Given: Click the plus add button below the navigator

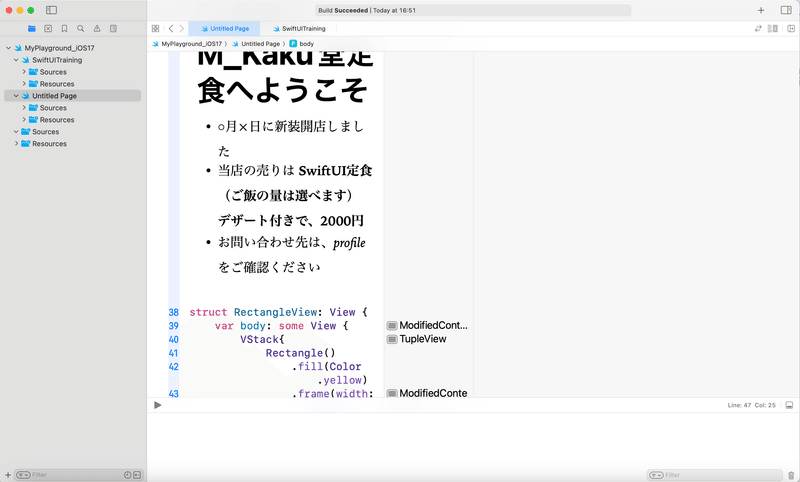Looking at the screenshot, I should [x=8, y=475].
